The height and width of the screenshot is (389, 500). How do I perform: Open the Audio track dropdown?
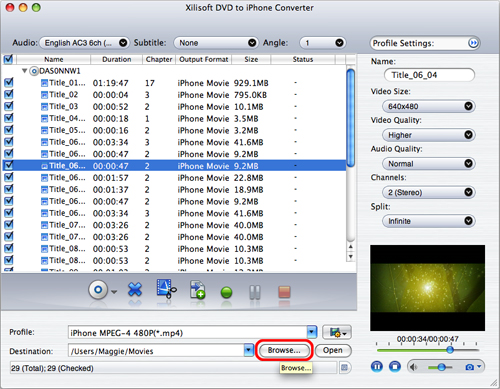(85, 43)
